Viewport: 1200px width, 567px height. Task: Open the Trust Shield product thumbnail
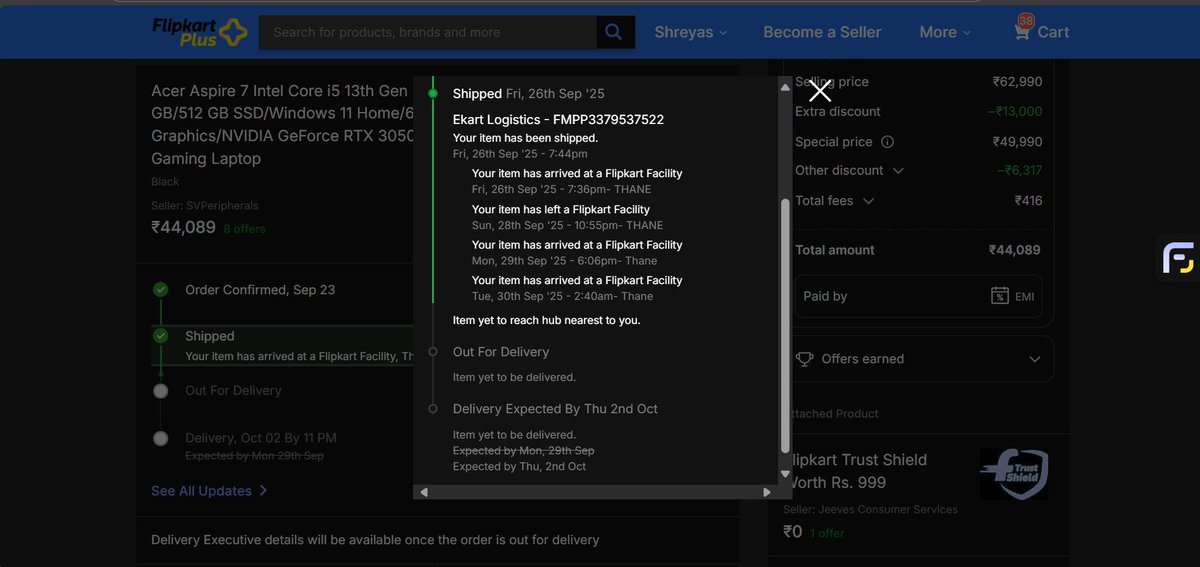(x=1014, y=474)
